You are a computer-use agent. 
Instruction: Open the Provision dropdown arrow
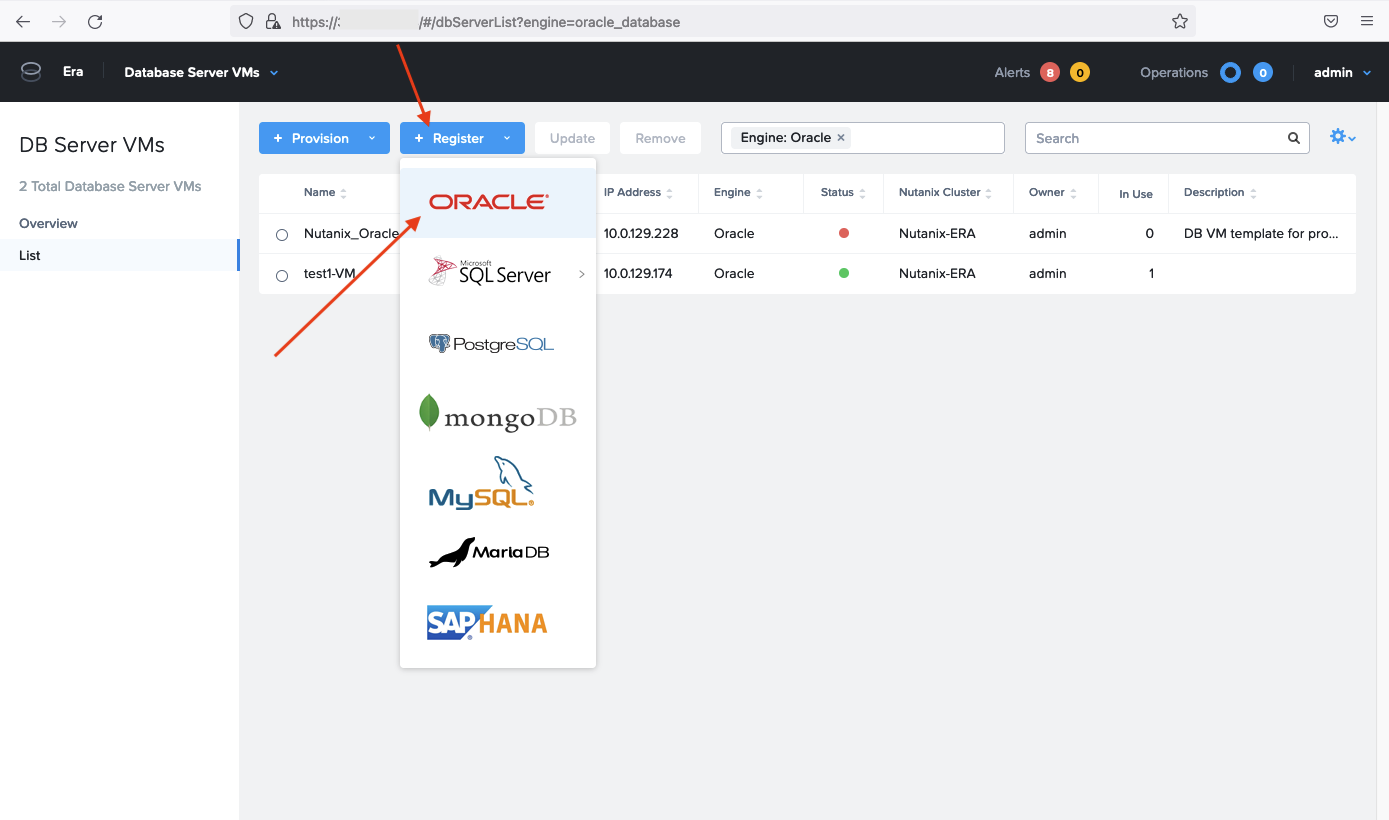click(x=372, y=138)
